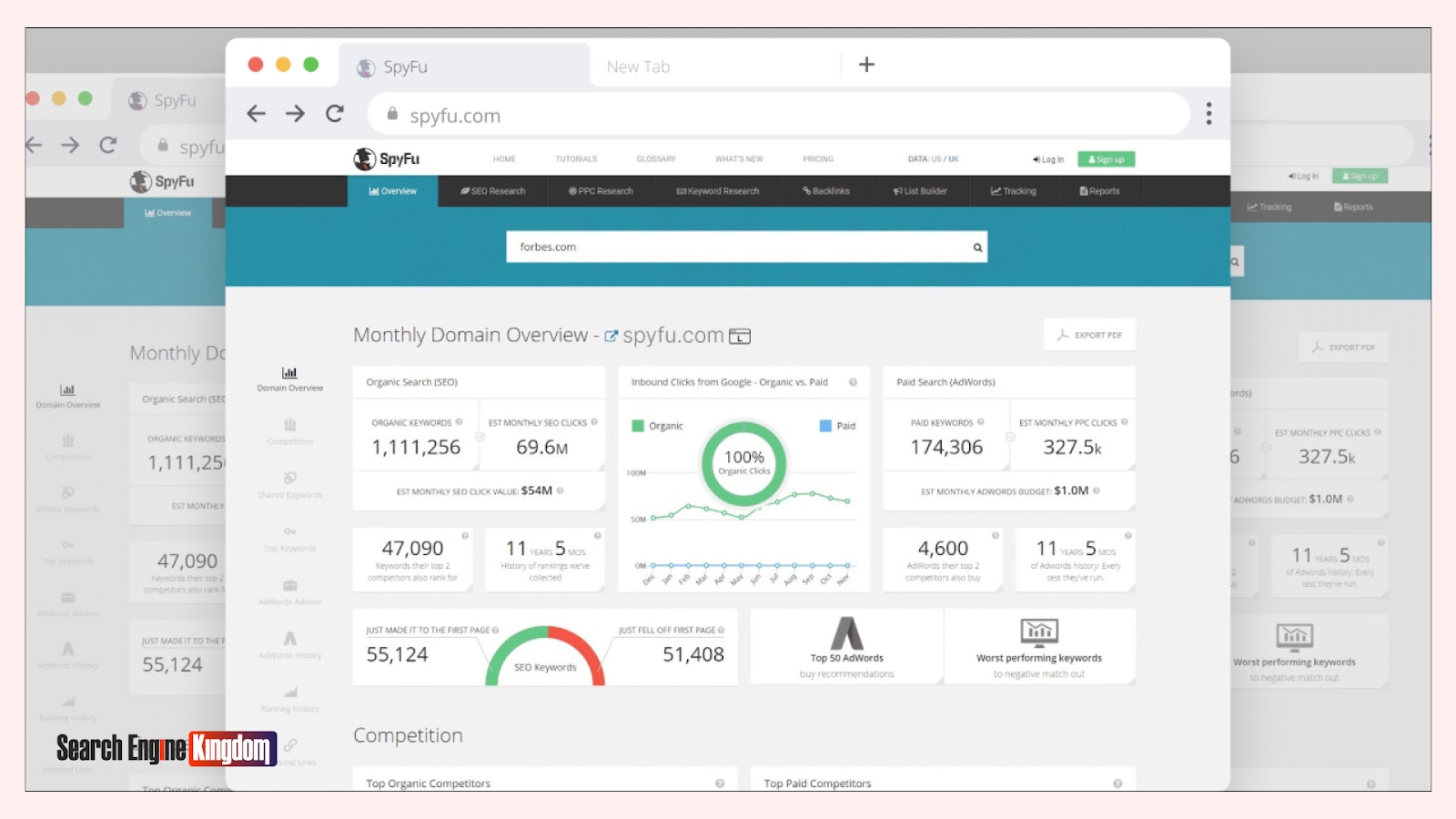
Task: Open Reports tab in the right background window
Action: pyautogui.click(x=1353, y=207)
